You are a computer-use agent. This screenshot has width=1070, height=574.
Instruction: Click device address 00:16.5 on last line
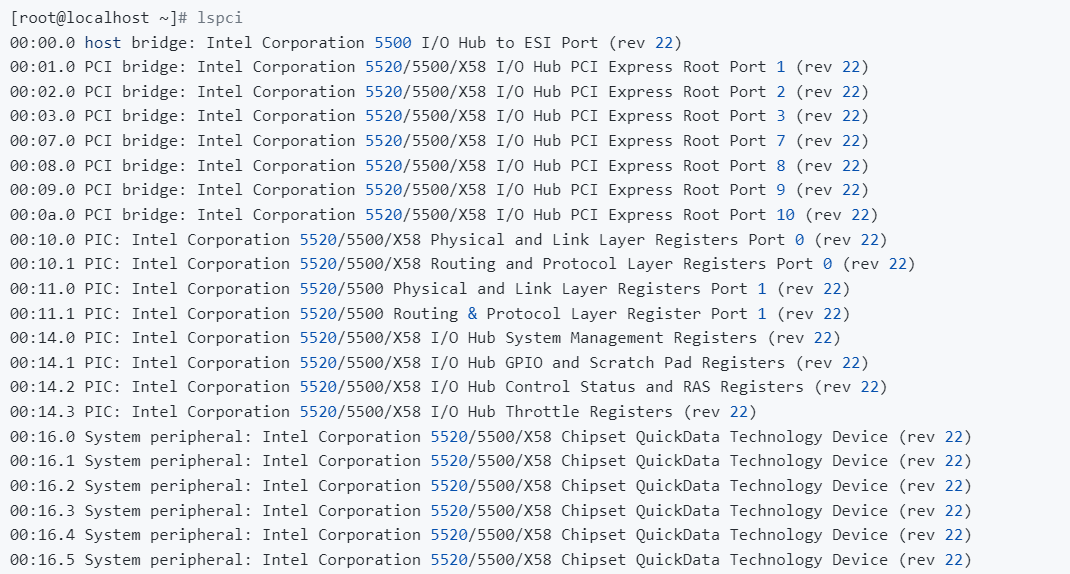42,559
